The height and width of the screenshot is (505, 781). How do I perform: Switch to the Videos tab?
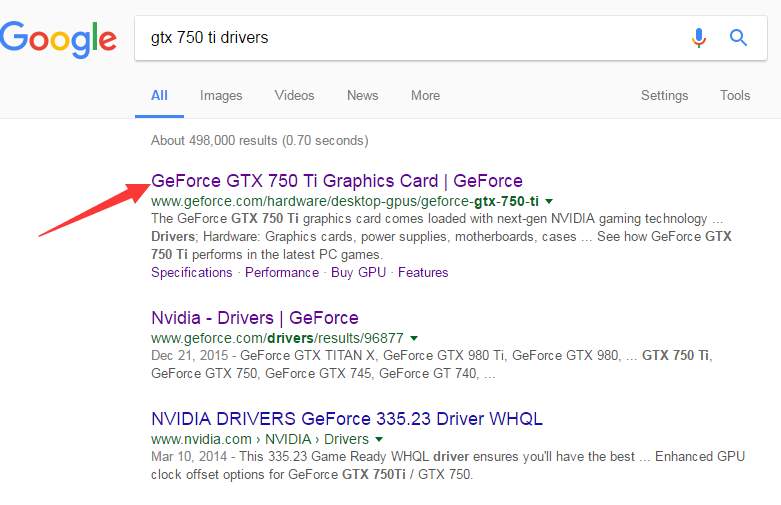tap(294, 95)
